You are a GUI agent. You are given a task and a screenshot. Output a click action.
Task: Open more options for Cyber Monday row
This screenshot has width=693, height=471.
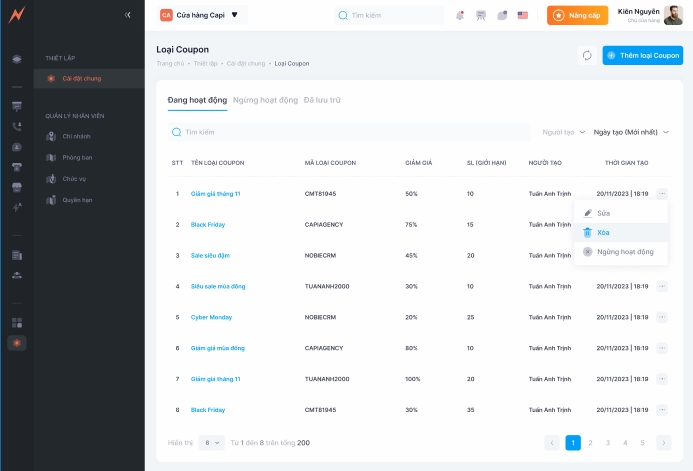point(662,317)
